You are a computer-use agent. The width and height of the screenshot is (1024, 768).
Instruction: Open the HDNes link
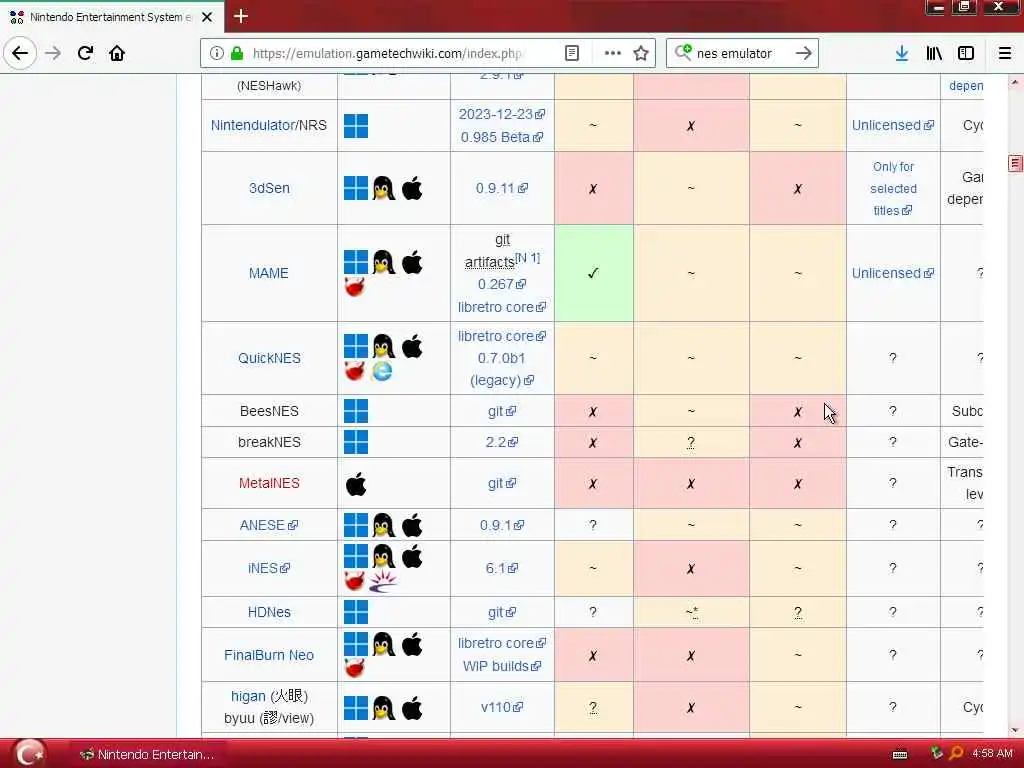[x=269, y=612]
